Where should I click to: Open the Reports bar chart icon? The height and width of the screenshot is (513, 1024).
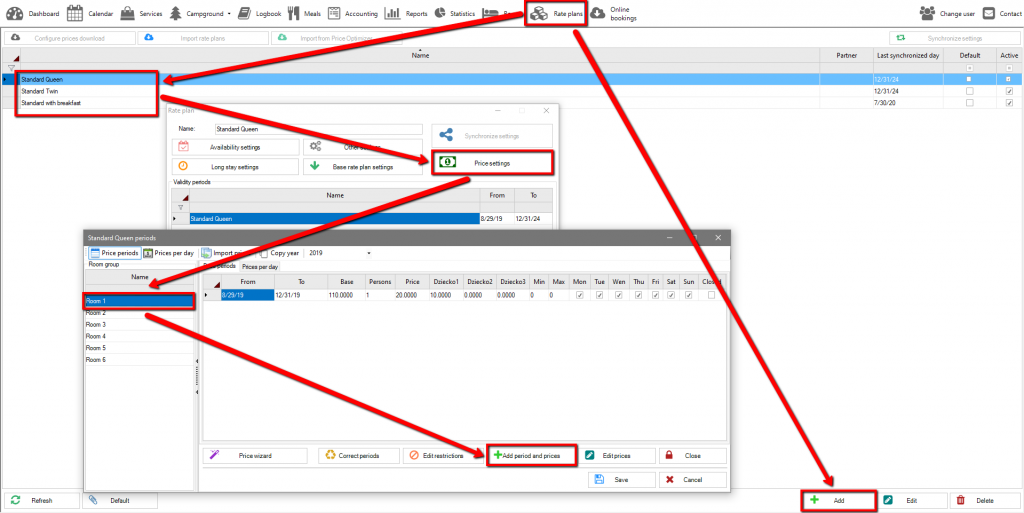[392, 13]
